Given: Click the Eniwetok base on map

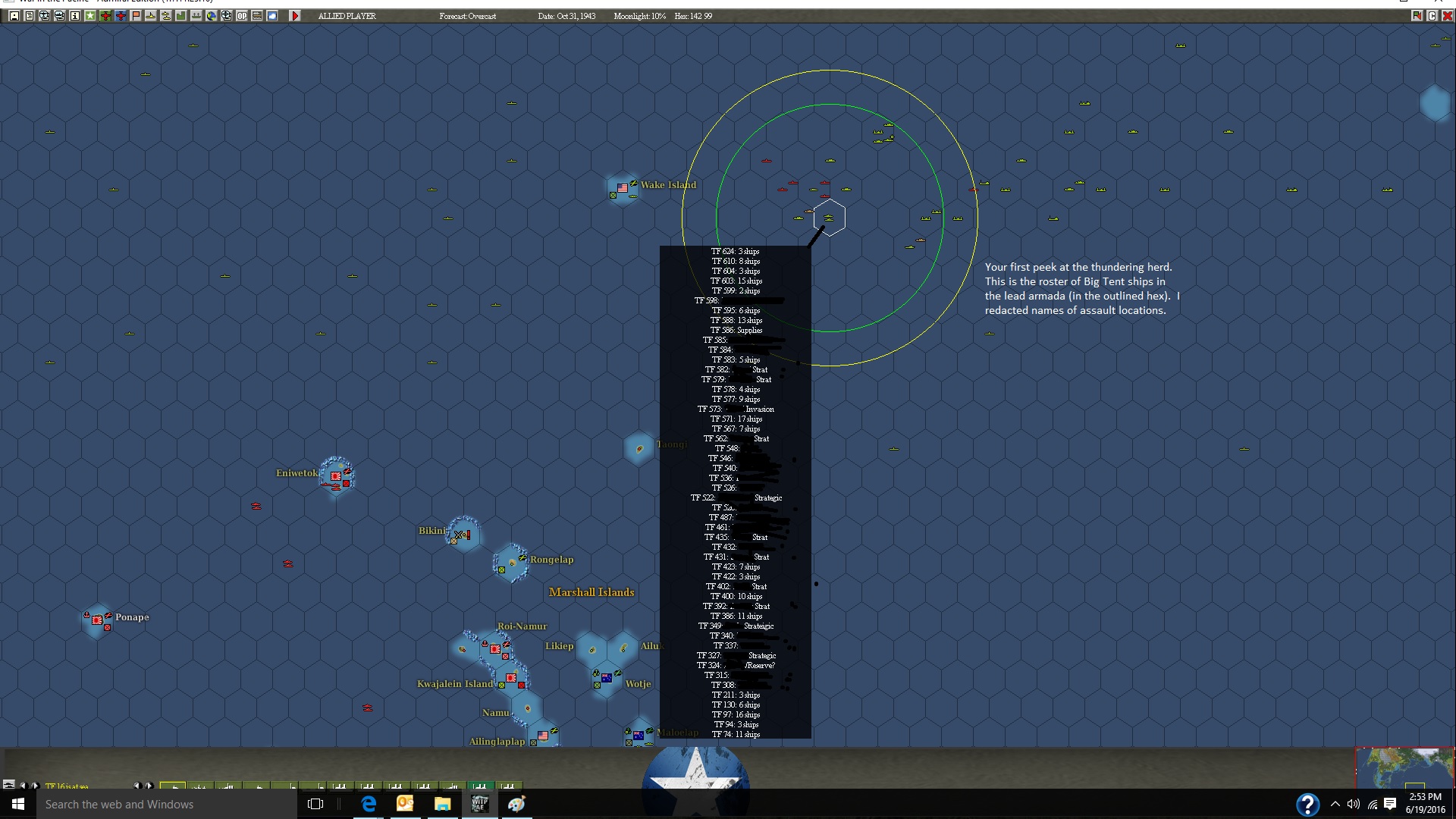Looking at the screenshot, I should [336, 476].
